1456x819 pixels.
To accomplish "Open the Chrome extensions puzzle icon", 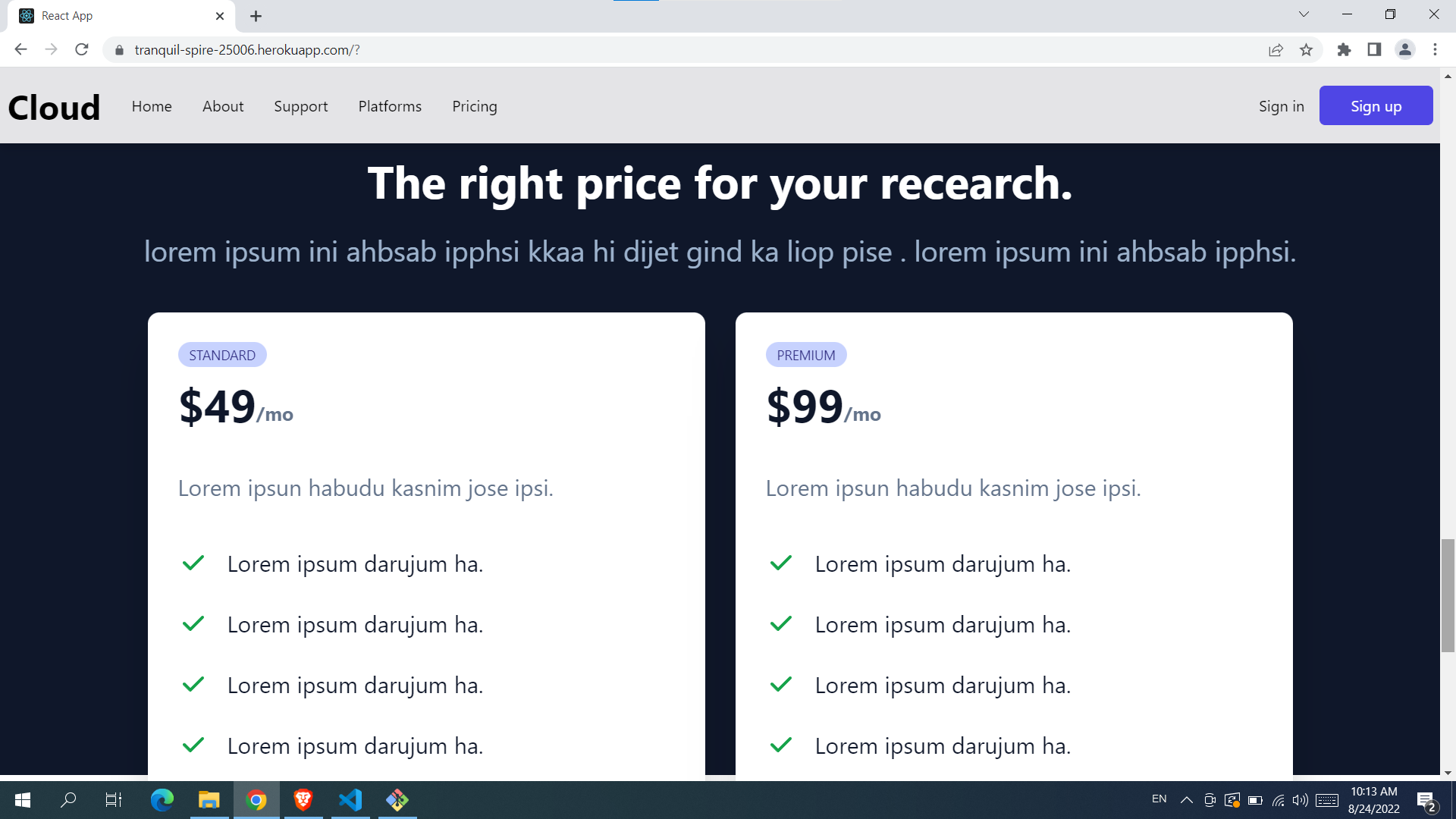I will click(x=1344, y=50).
